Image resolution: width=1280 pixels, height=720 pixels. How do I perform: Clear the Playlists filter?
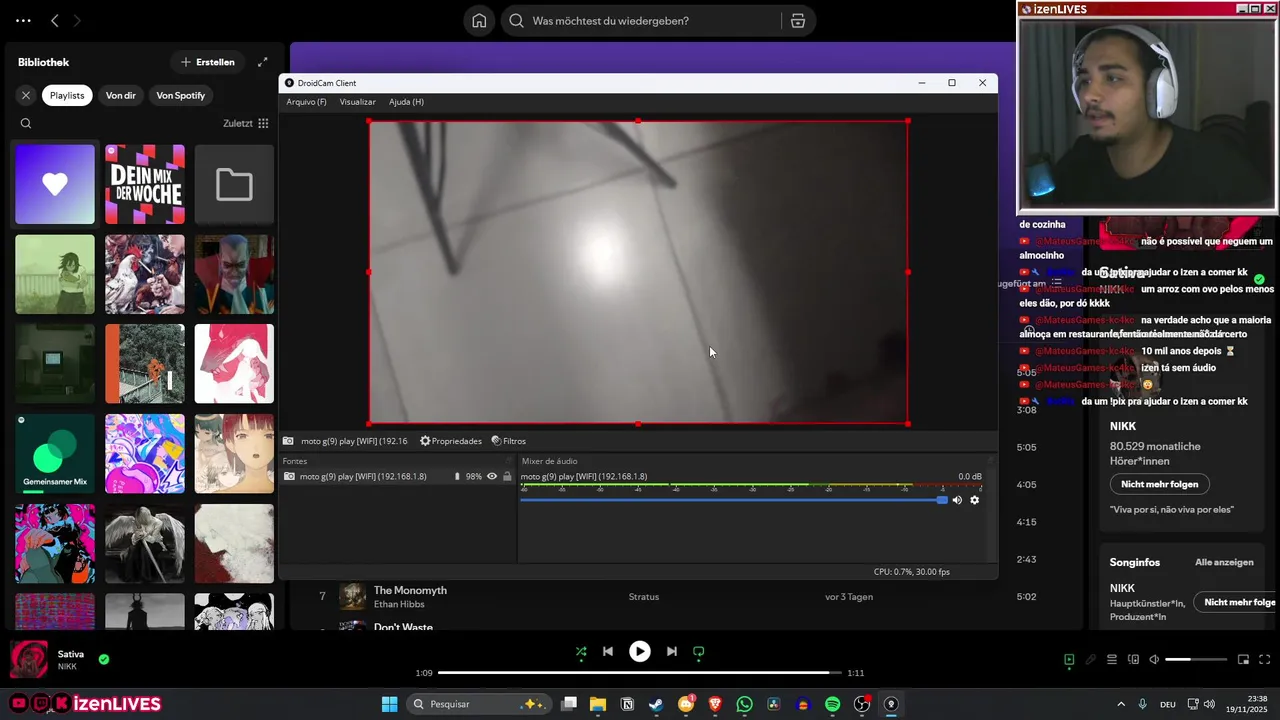coord(26,95)
